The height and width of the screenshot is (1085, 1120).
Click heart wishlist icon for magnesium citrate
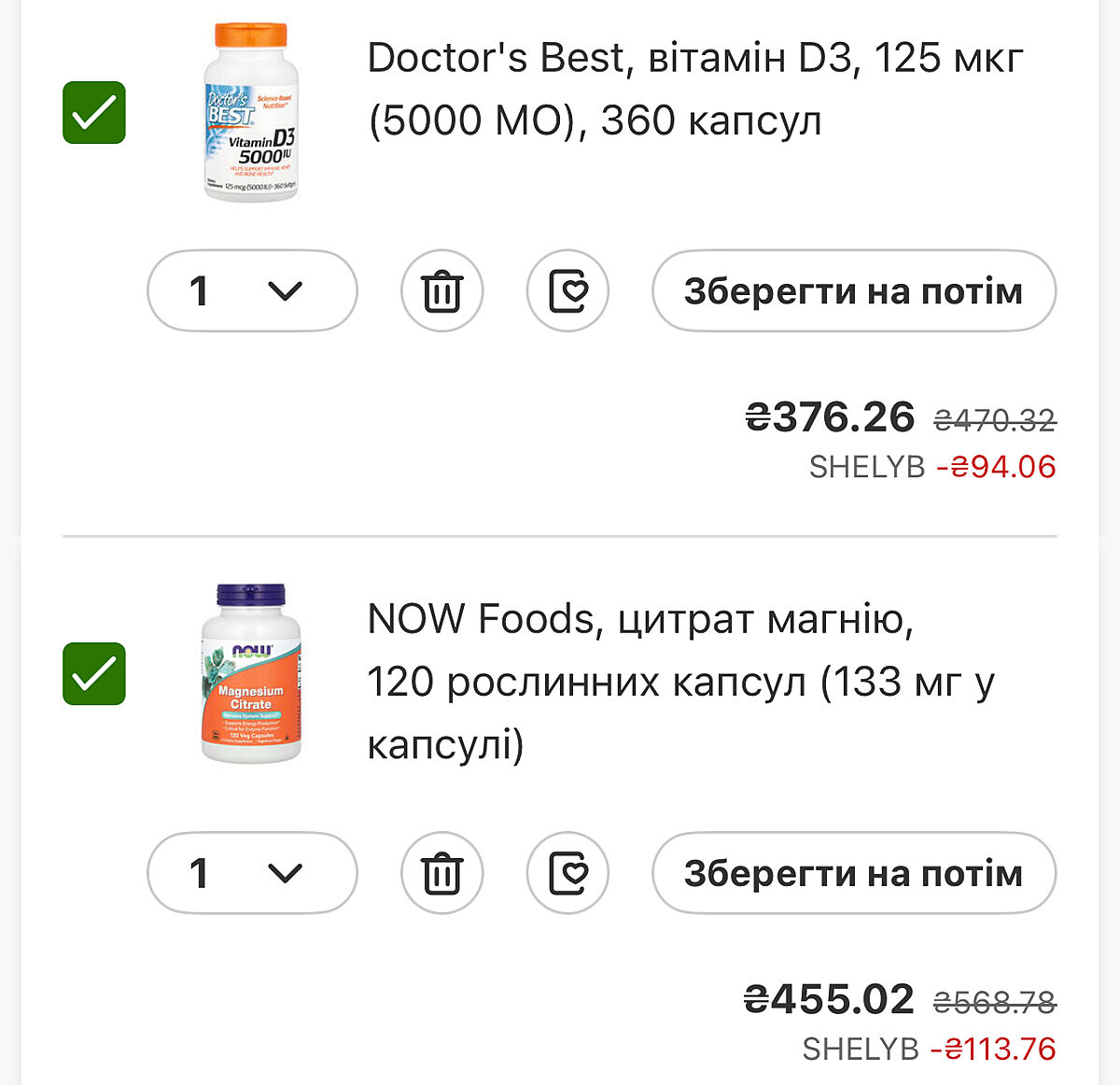[x=567, y=873]
